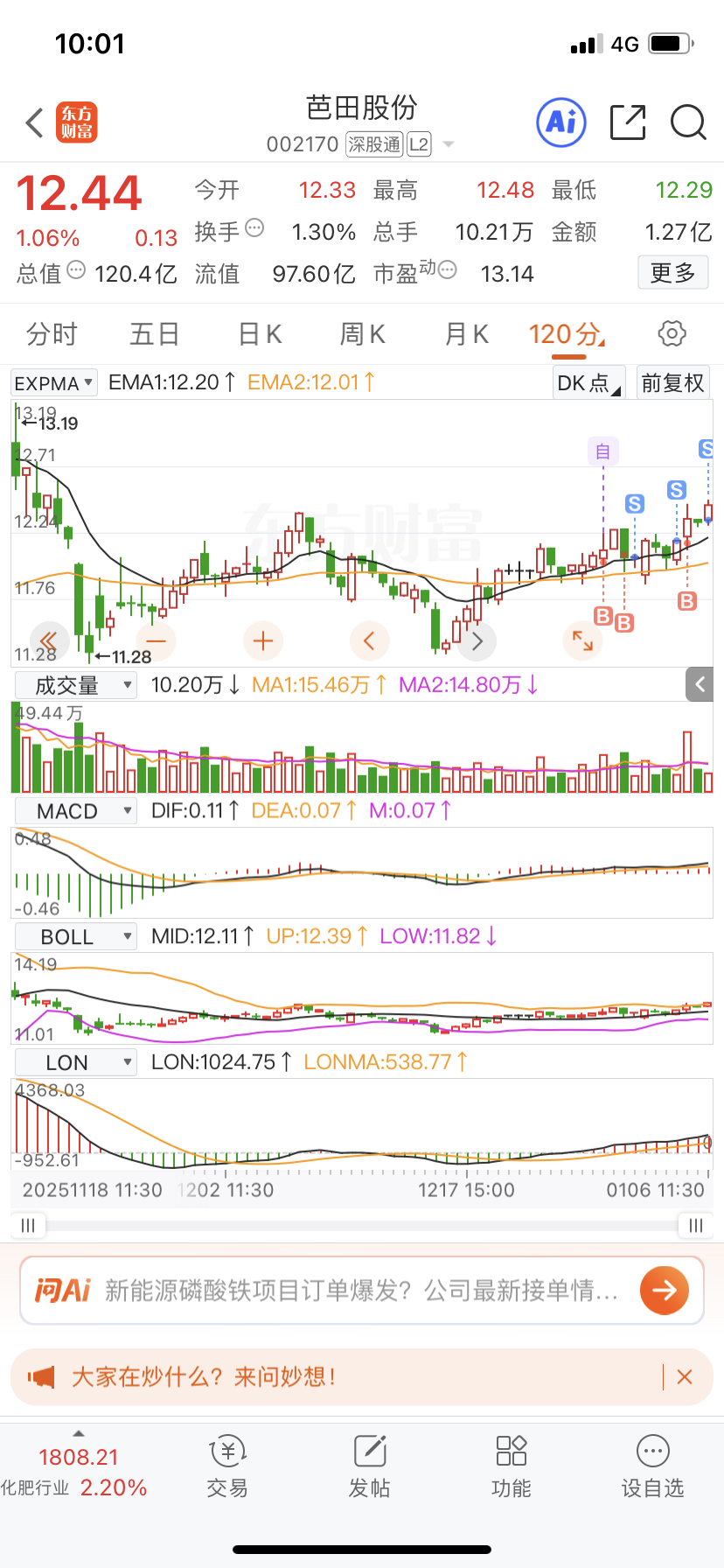Switch to 分时 tab
Image resolution: width=724 pixels, height=1568 pixels.
pyautogui.click(x=52, y=333)
